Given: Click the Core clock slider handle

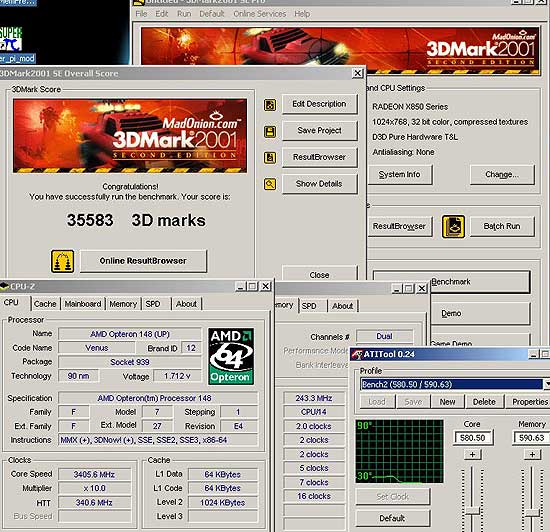Looking at the screenshot, I should point(473,512).
